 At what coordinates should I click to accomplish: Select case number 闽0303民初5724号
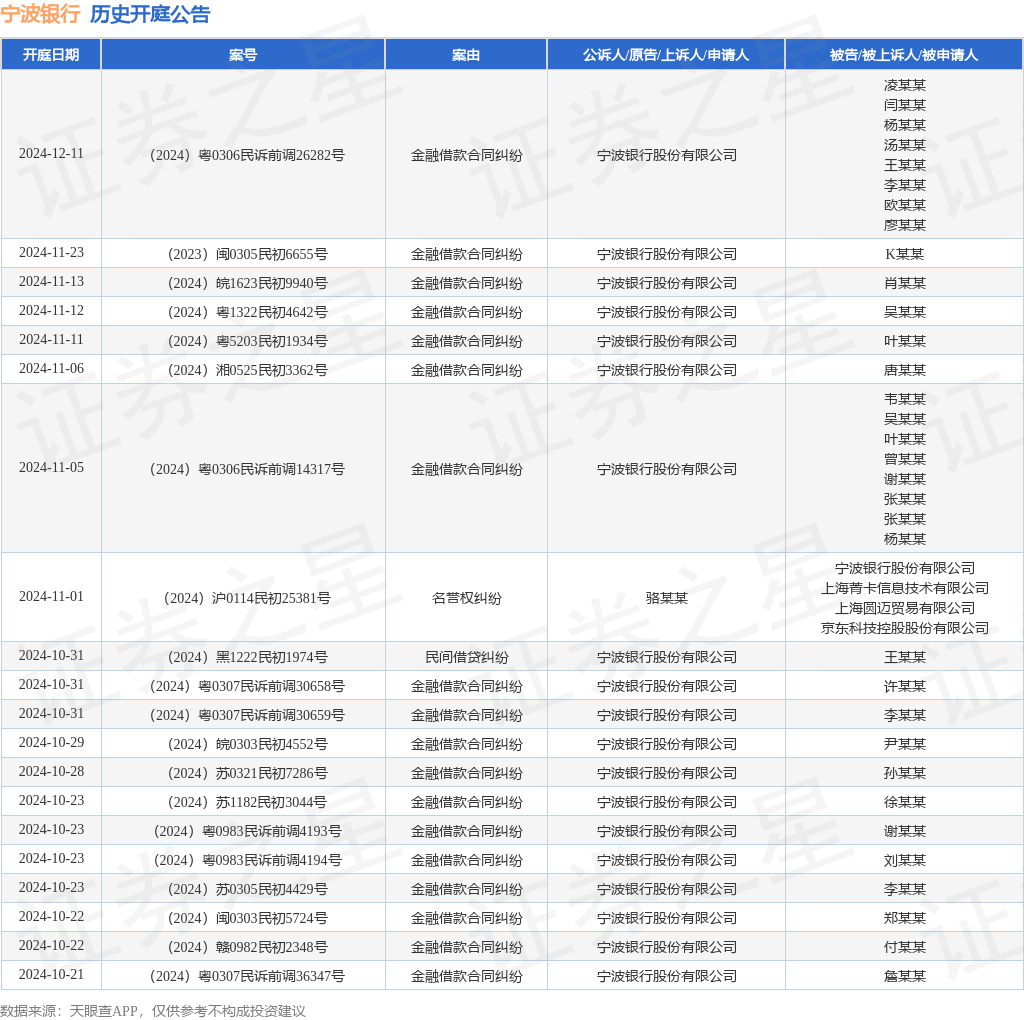tap(248, 918)
